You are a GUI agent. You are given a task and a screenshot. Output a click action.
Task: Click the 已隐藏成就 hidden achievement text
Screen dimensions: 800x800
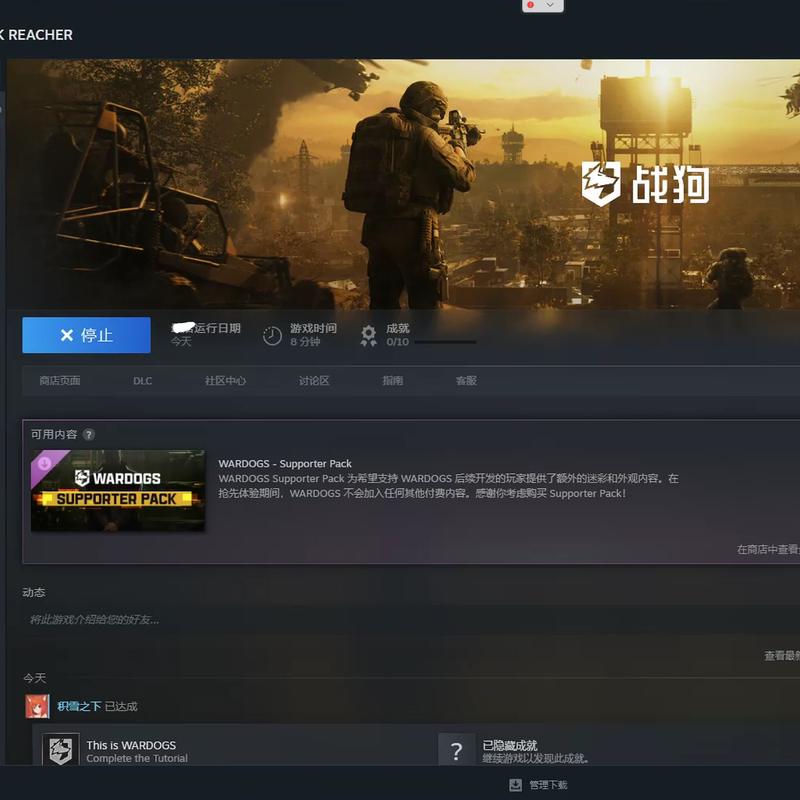(510, 745)
